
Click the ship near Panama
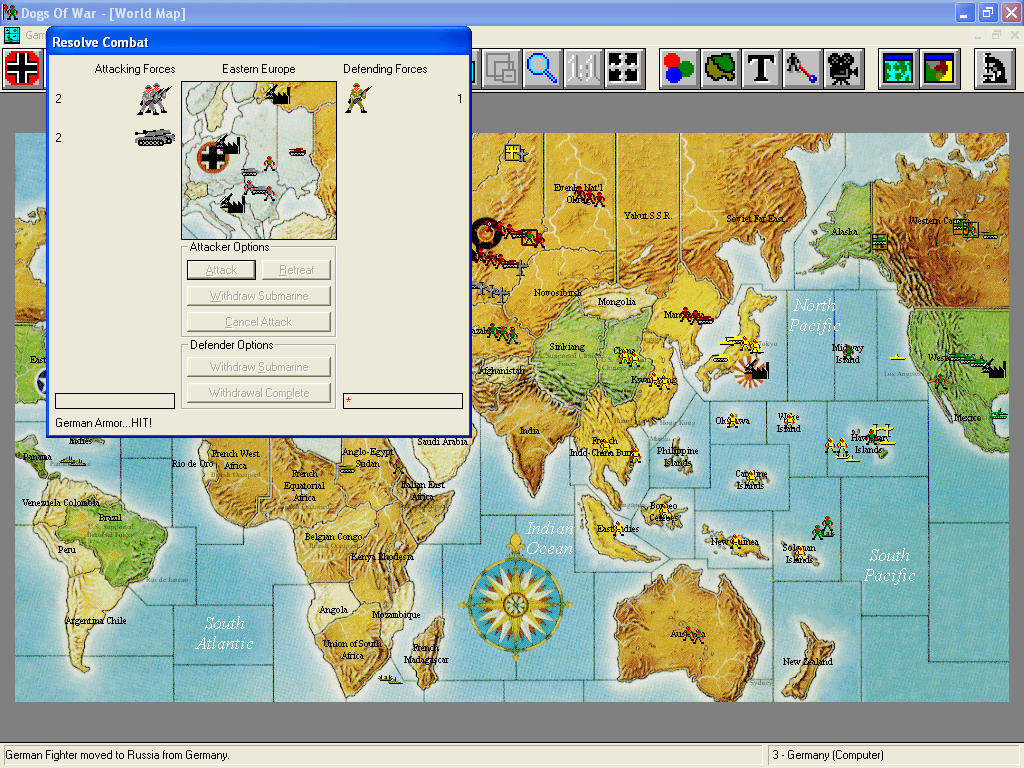point(72,460)
